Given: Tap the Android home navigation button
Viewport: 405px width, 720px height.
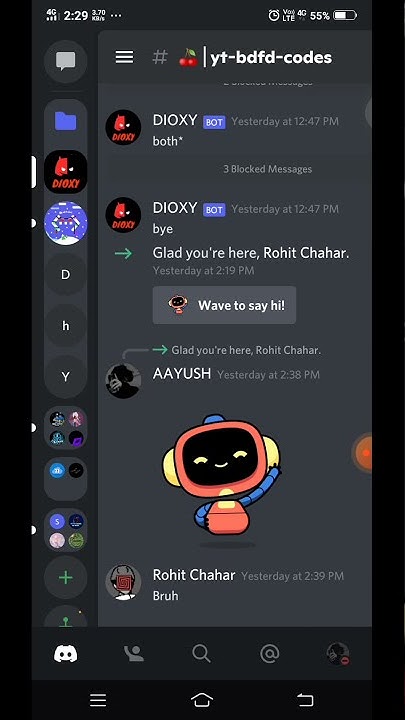Looking at the screenshot, I should (x=202, y=700).
